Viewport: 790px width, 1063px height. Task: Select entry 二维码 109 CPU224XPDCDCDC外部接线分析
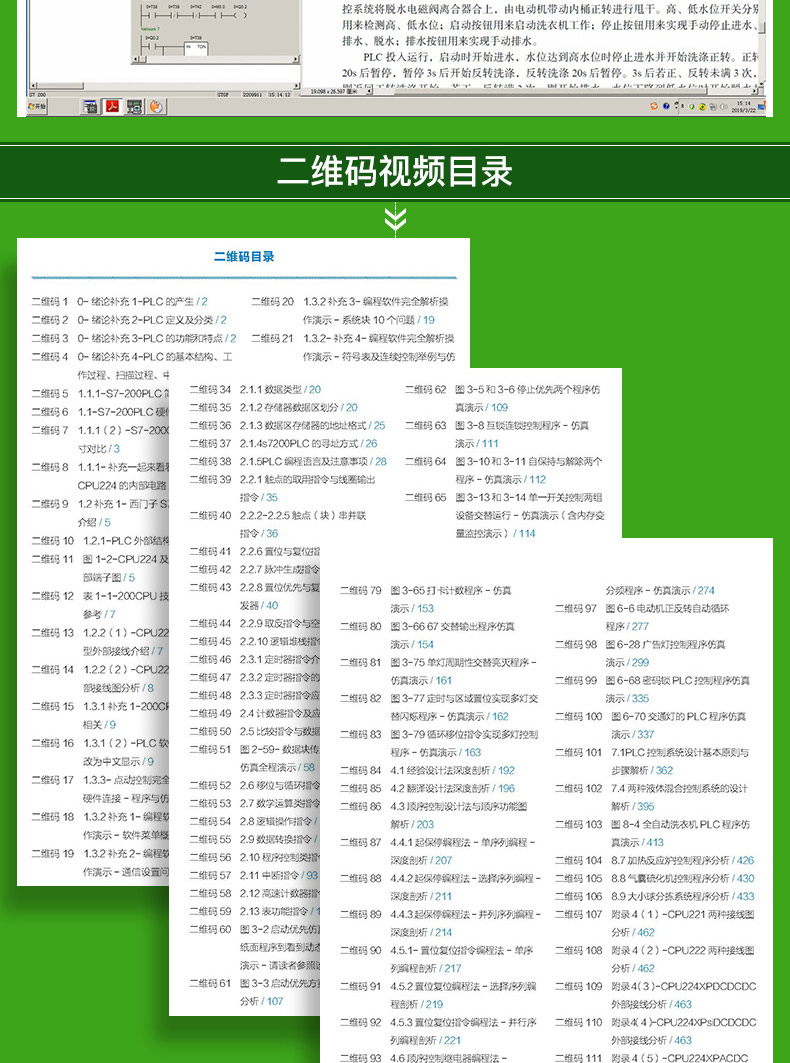[656, 995]
